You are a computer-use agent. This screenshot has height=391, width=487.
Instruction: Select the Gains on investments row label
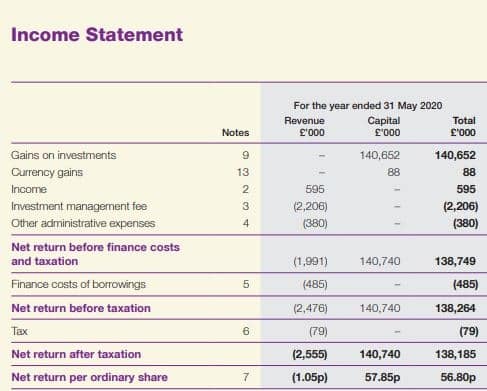point(64,155)
